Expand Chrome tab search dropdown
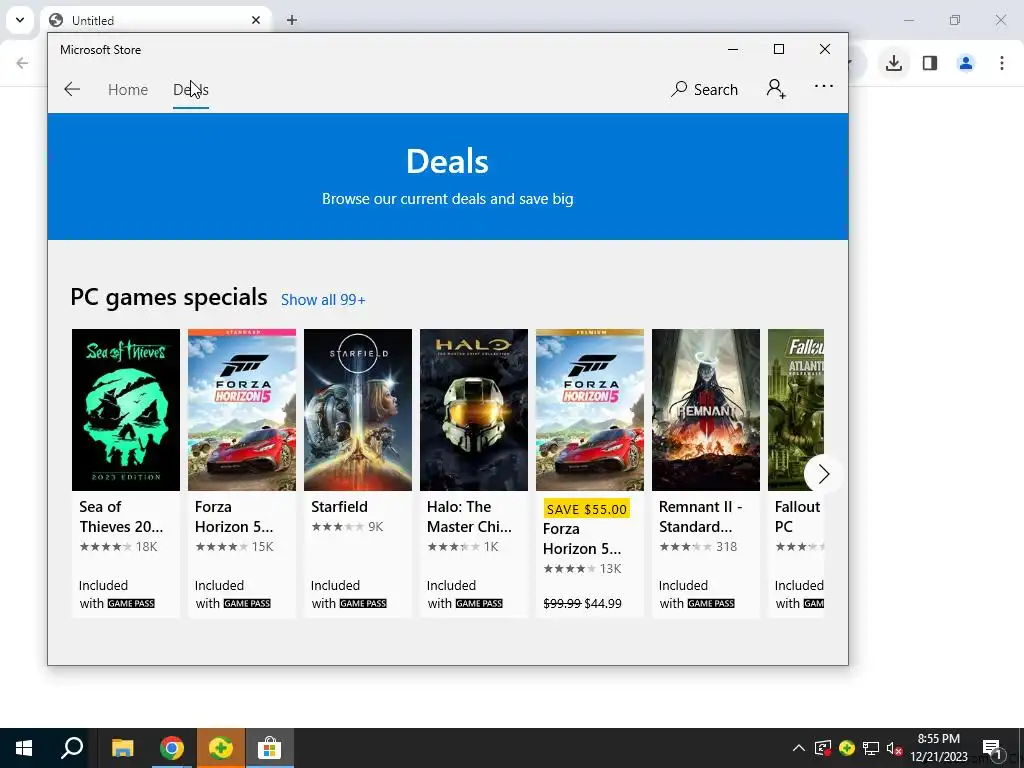Image resolution: width=1024 pixels, height=768 pixels. pos(20,20)
